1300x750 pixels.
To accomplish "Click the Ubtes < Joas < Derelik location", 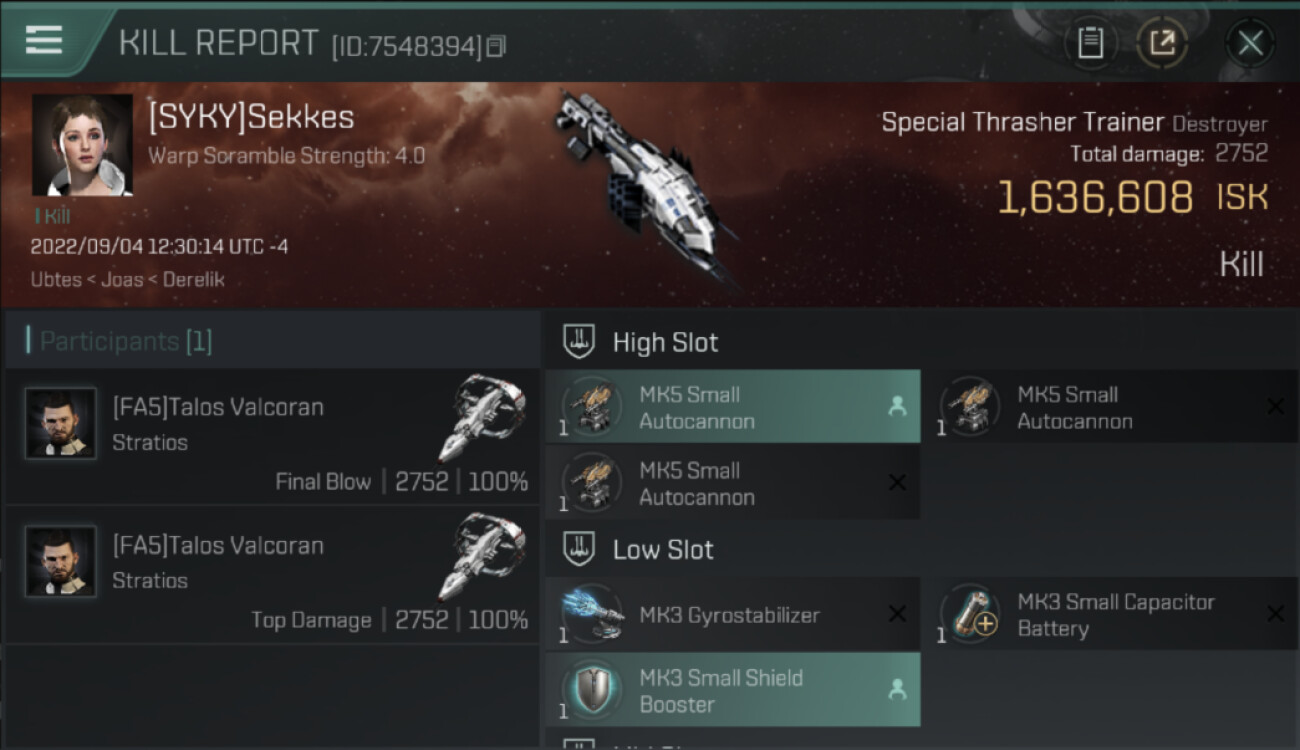I will (127, 279).
